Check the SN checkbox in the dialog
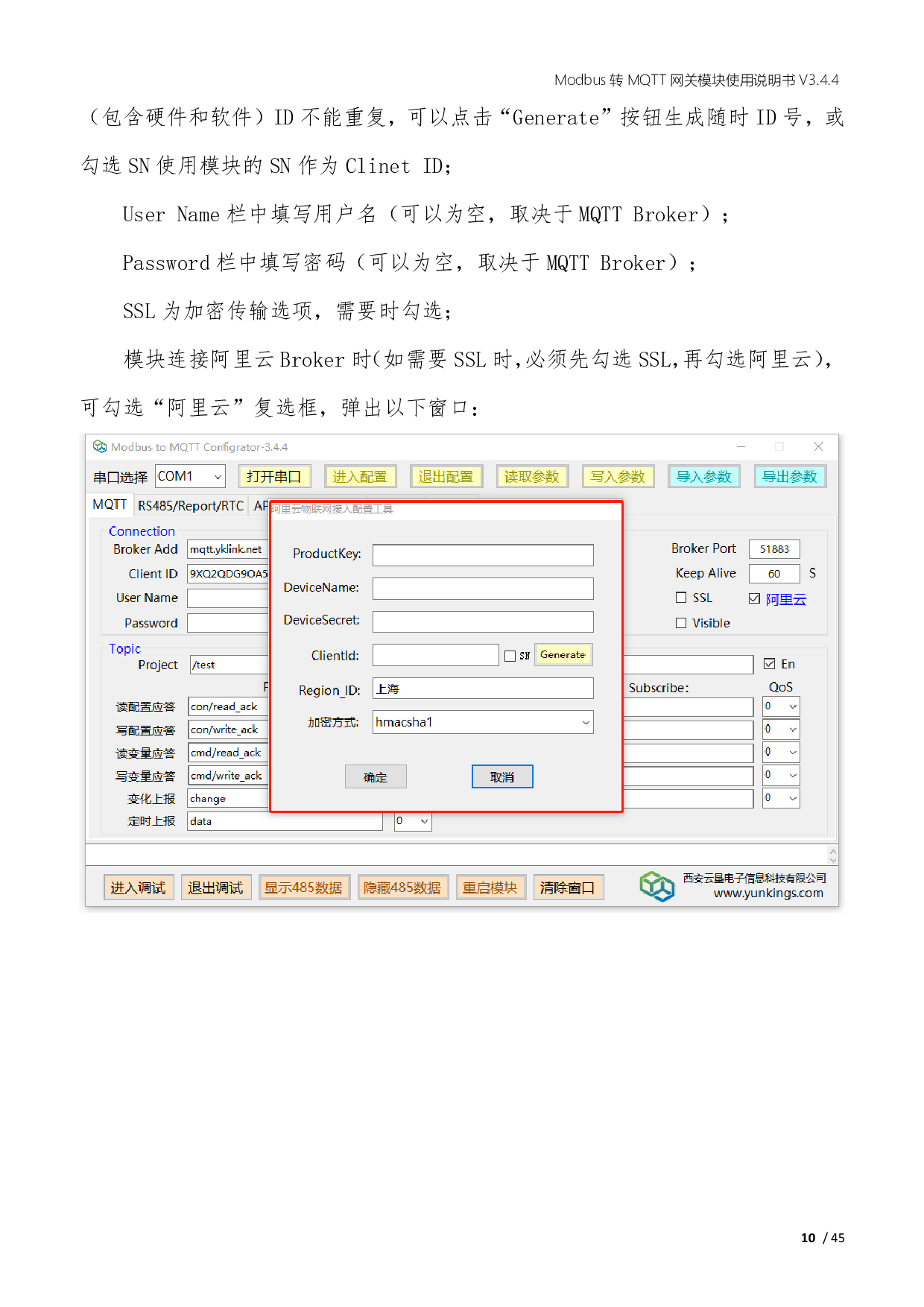Image resolution: width=924 pixels, height=1307 pixels. click(x=510, y=656)
